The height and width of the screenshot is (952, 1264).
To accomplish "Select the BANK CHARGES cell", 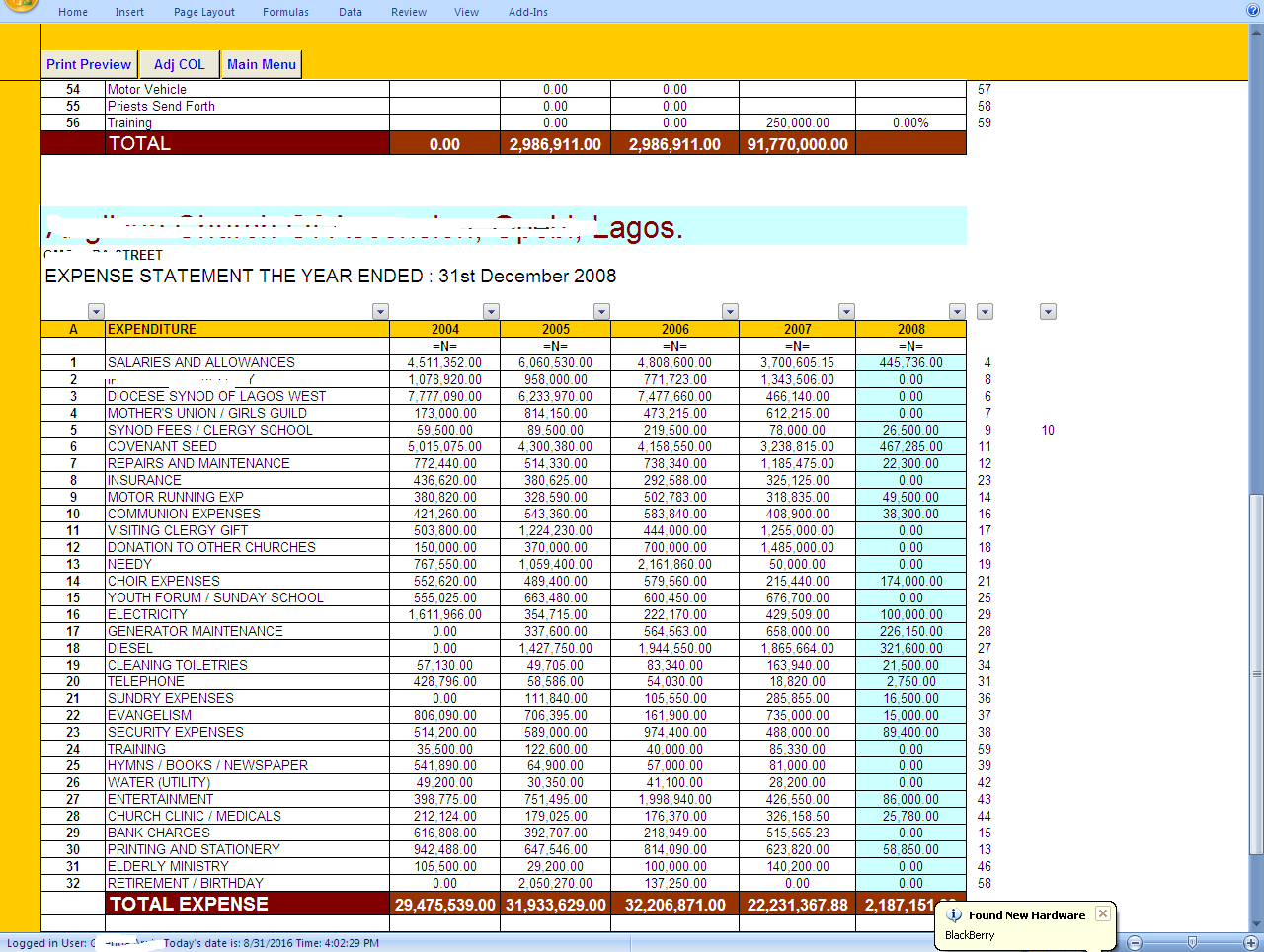I will [247, 833].
